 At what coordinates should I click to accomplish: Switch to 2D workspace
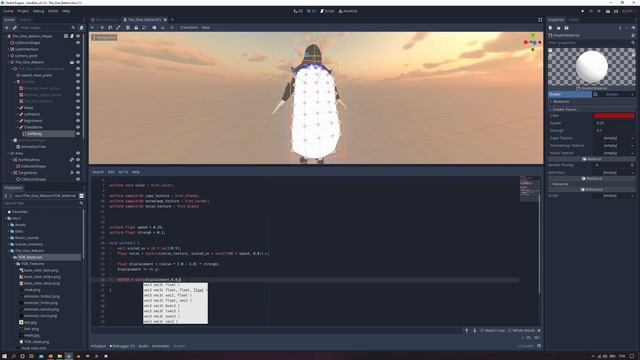click(298, 11)
